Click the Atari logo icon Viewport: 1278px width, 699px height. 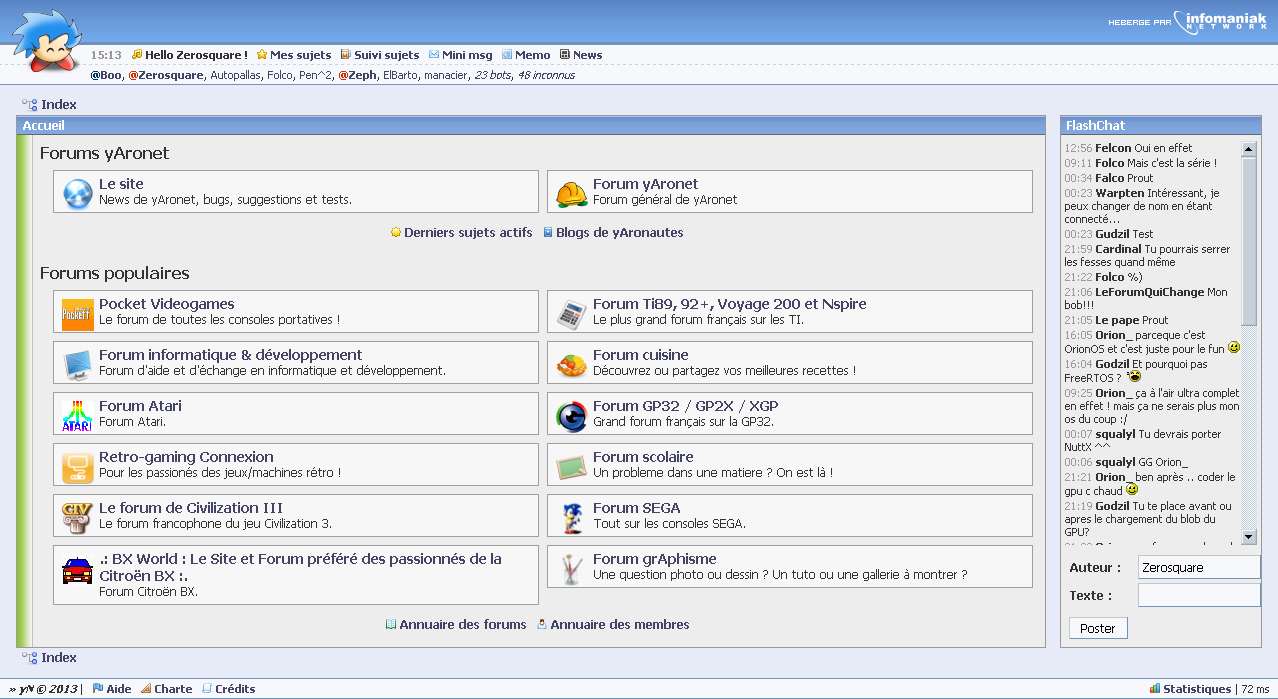[x=77, y=416]
